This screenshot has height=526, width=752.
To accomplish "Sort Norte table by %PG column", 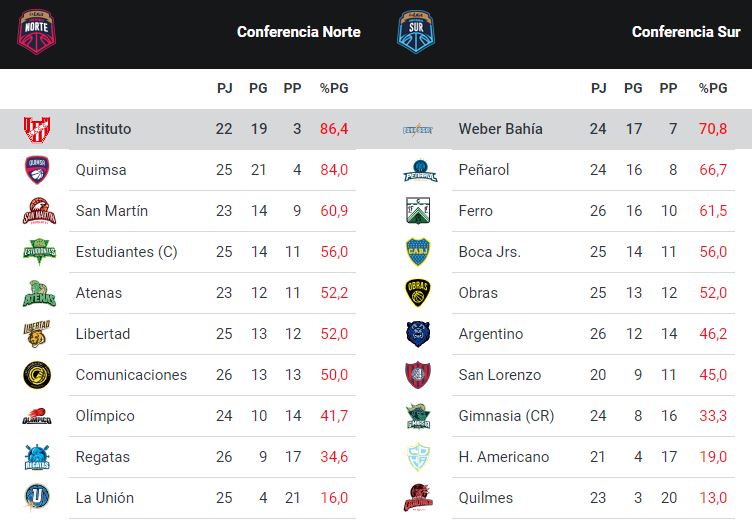I will tap(334, 88).
